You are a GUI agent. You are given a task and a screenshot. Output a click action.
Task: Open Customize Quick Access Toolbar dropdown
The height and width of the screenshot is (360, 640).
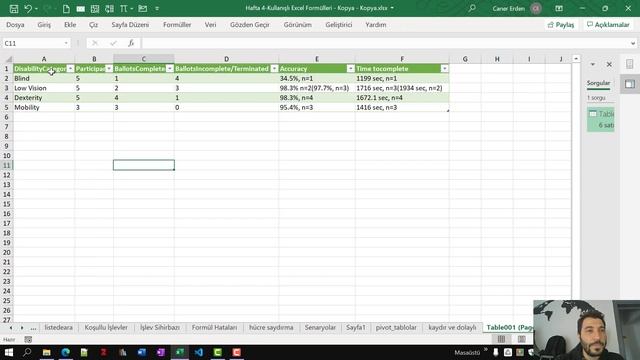[157, 9]
